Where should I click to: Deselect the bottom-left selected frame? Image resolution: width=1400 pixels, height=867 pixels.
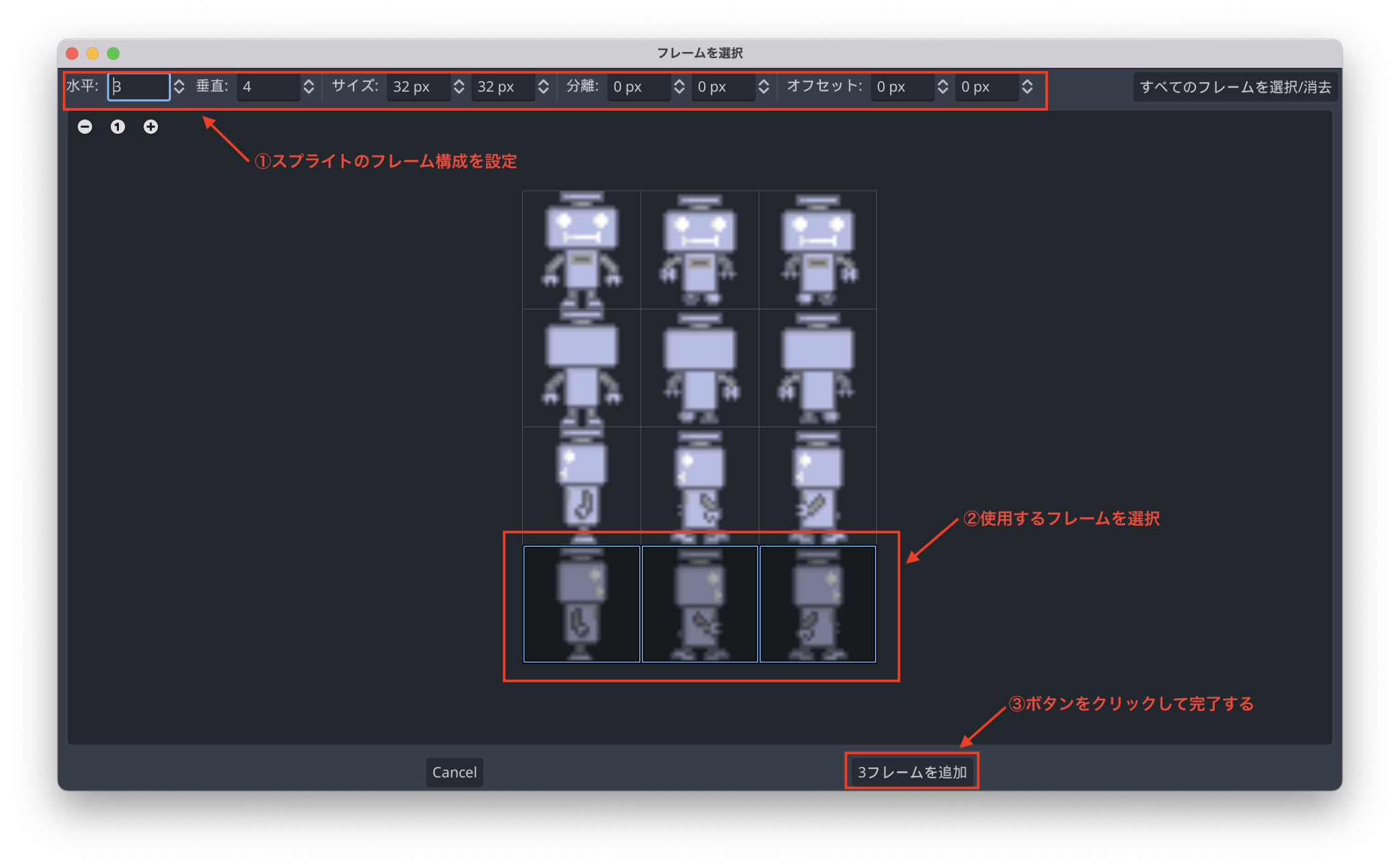click(581, 604)
